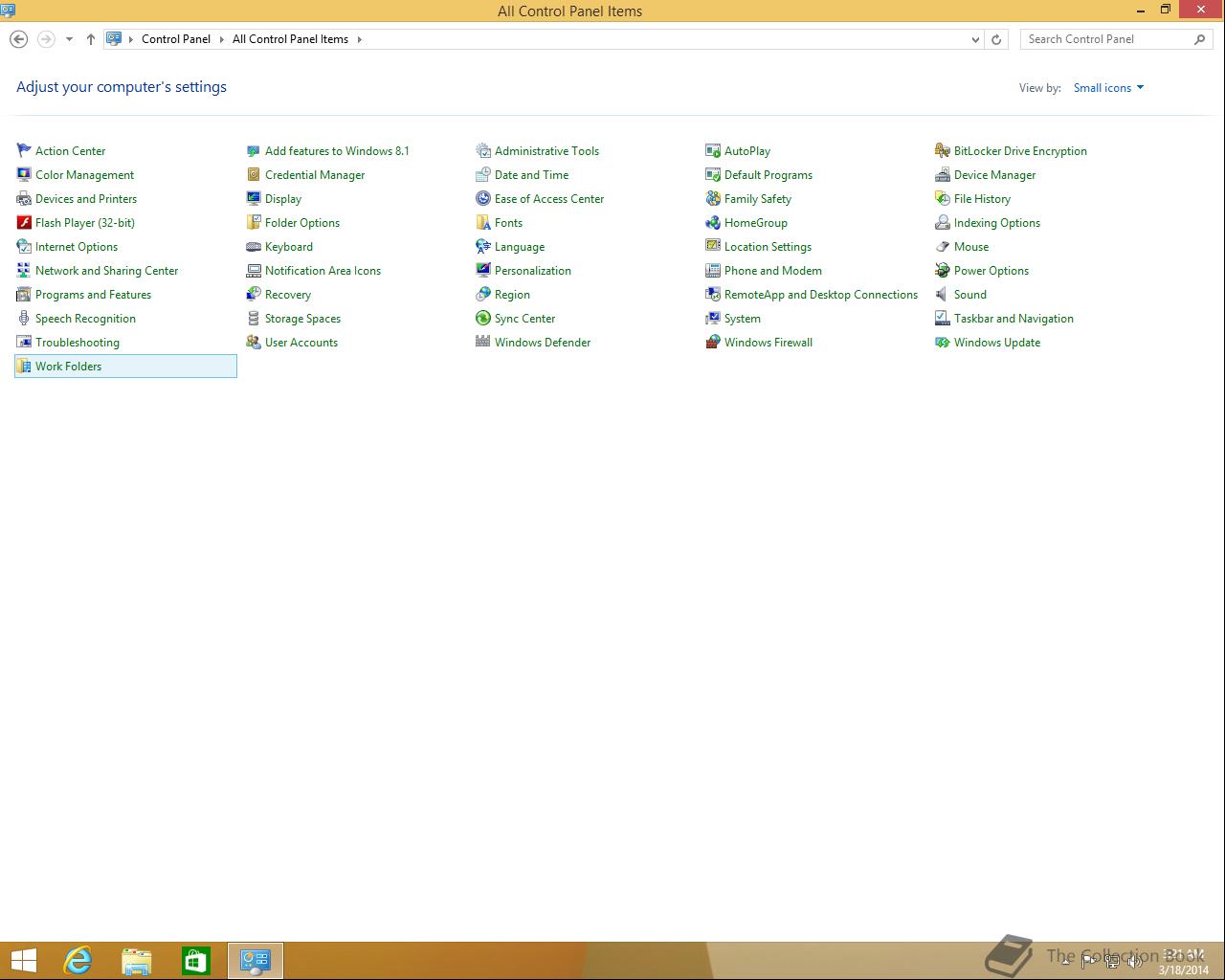1225x980 pixels.
Task: Expand the arrow after Control Panel breadcrumb
Action: pos(221,39)
